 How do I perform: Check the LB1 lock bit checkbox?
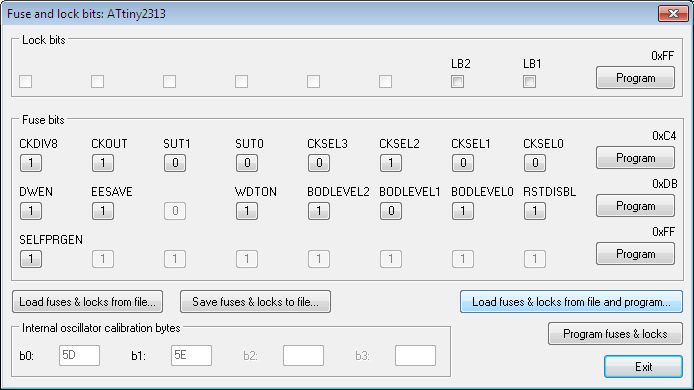(529, 81)
